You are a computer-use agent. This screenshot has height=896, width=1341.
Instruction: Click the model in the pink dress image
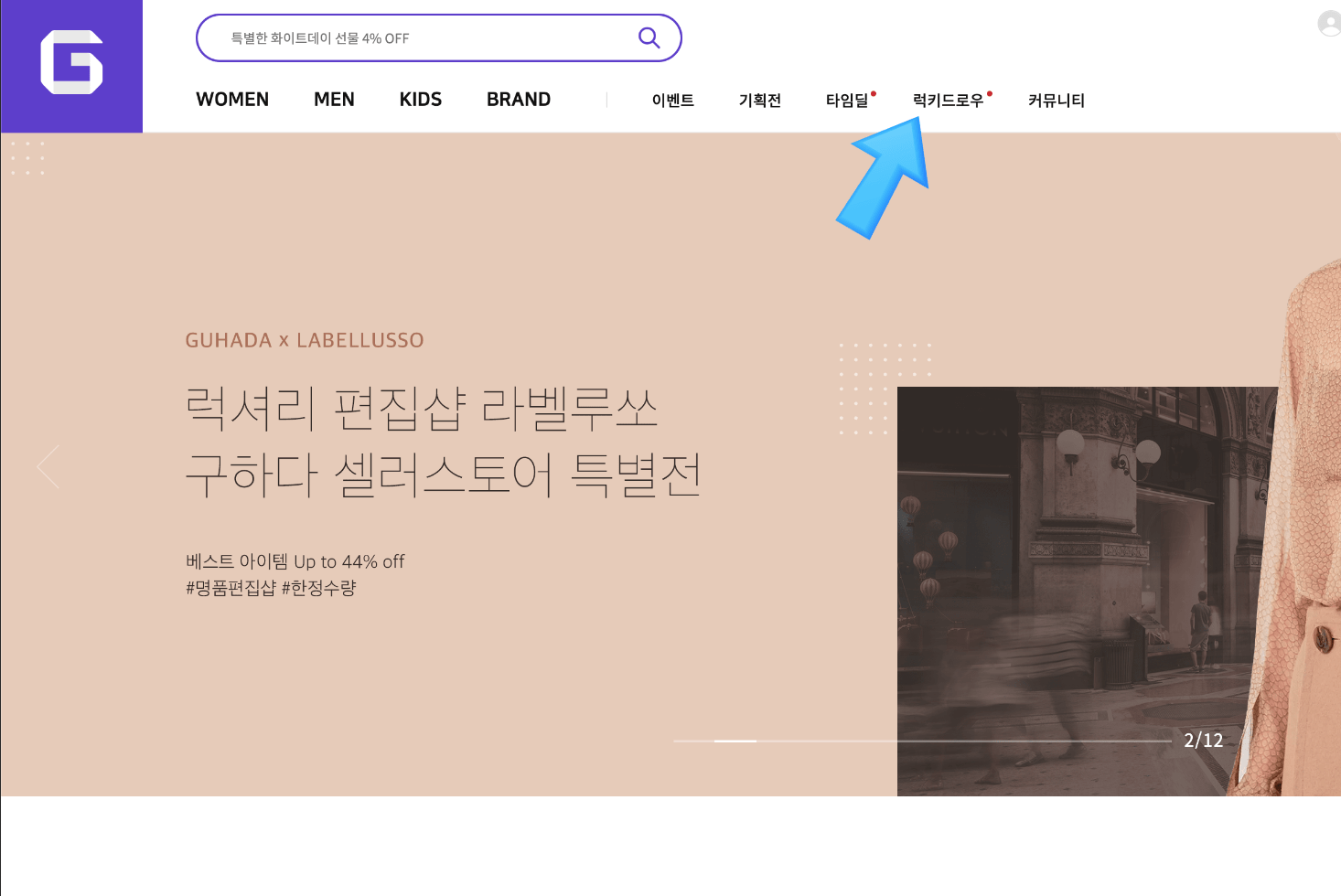click(x=1297, y=528)
